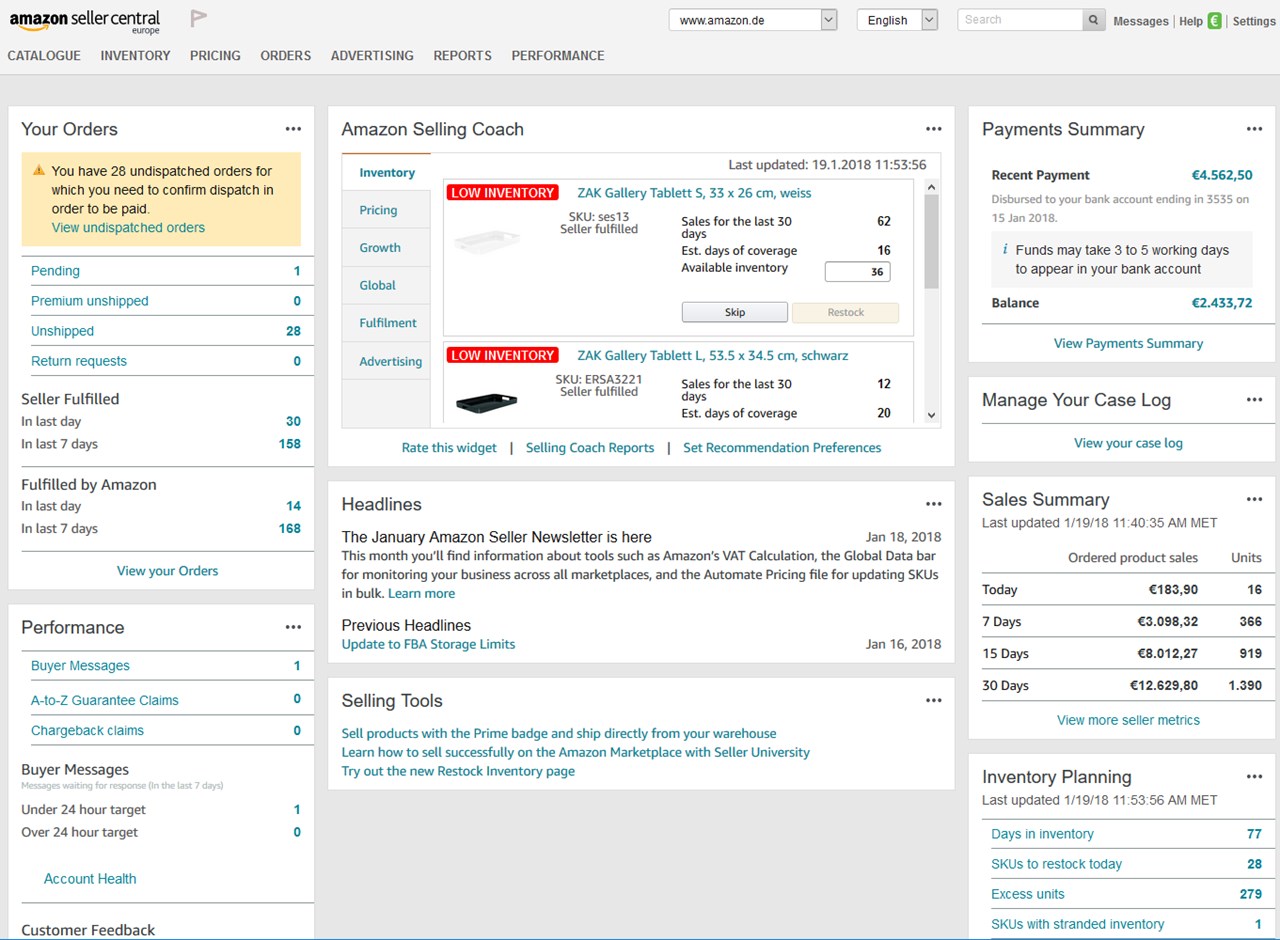Open the PRICING menu

tap(215, 56)
